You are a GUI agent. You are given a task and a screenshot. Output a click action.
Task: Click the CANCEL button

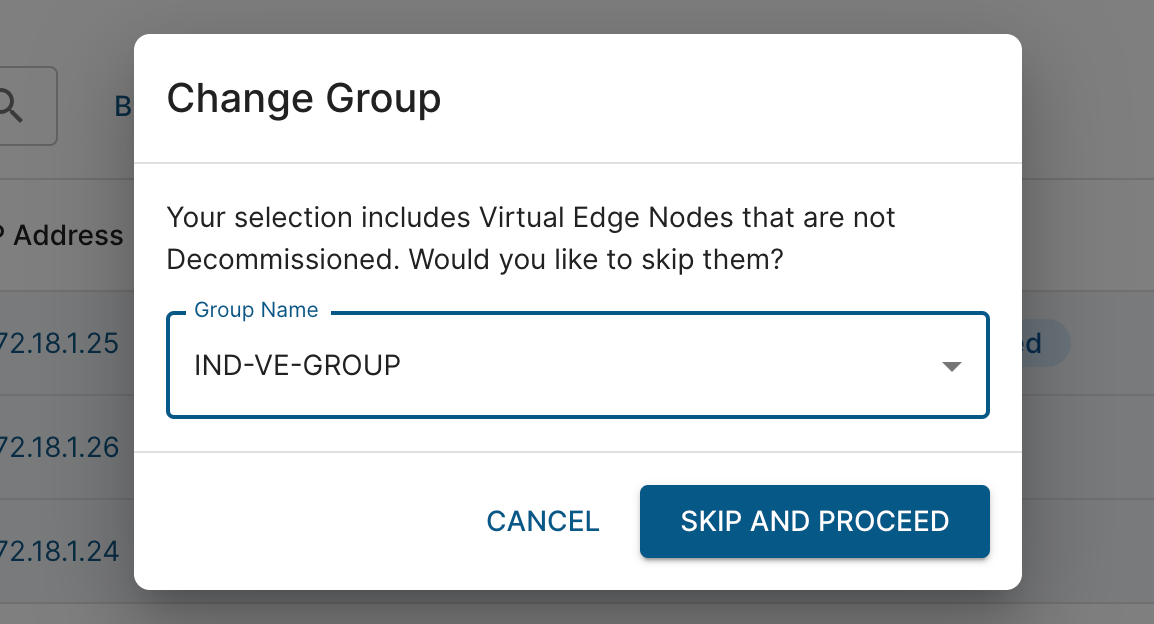543,521
